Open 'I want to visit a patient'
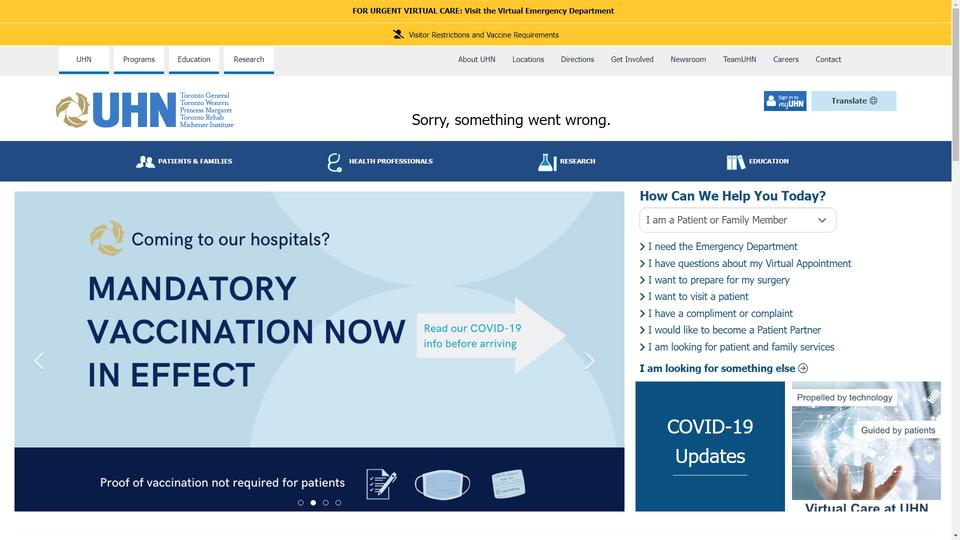 pos(694,297)
